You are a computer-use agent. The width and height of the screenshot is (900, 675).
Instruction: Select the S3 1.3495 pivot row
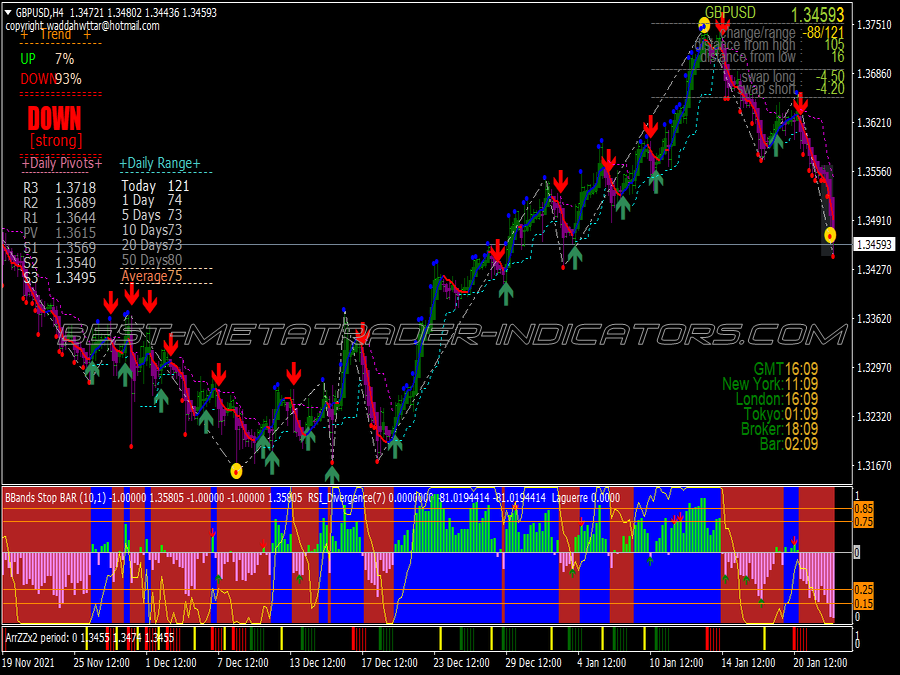(60, 278)
